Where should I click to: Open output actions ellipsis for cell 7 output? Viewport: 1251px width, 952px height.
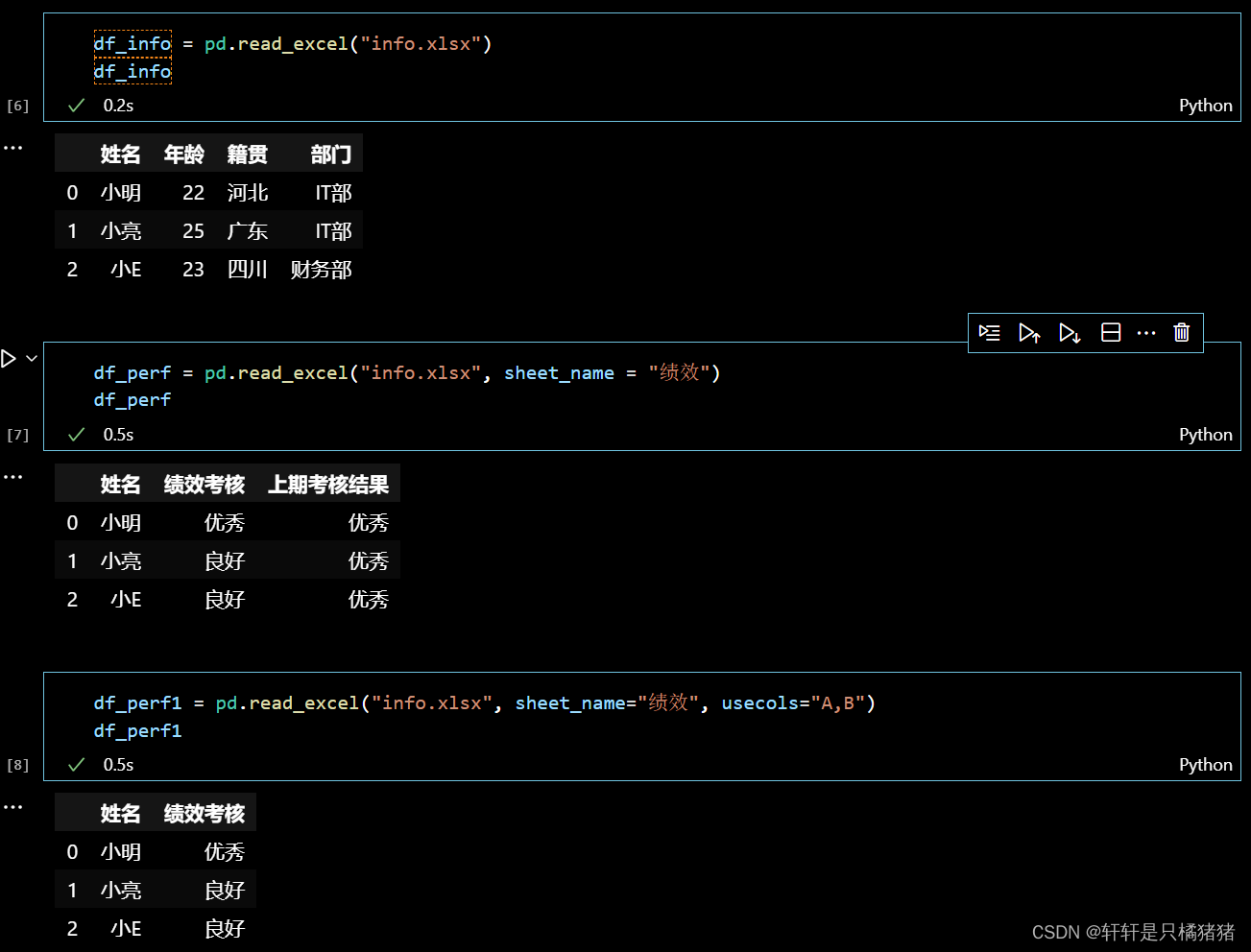tap(12, 477)
